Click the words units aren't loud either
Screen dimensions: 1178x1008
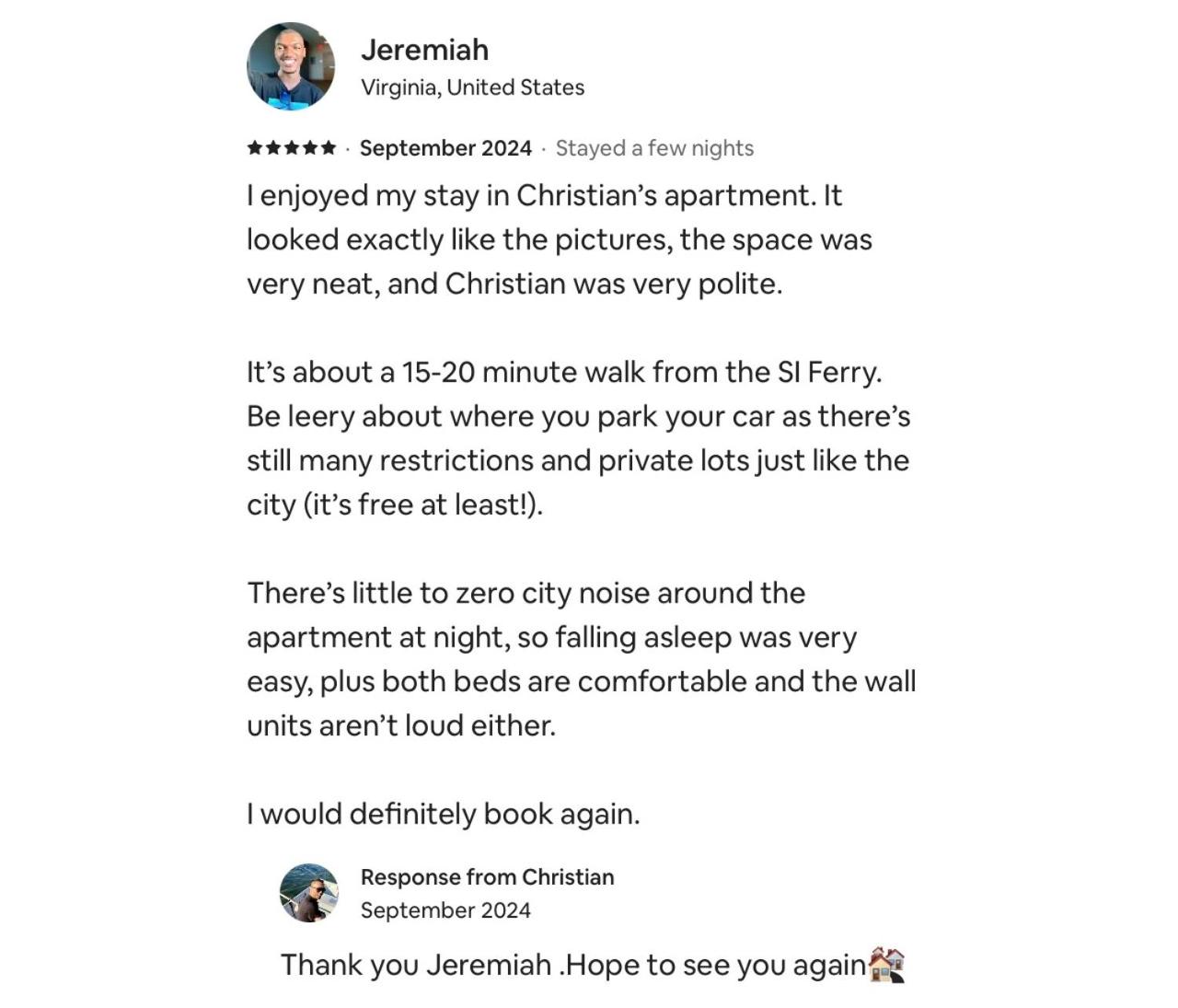401,725
